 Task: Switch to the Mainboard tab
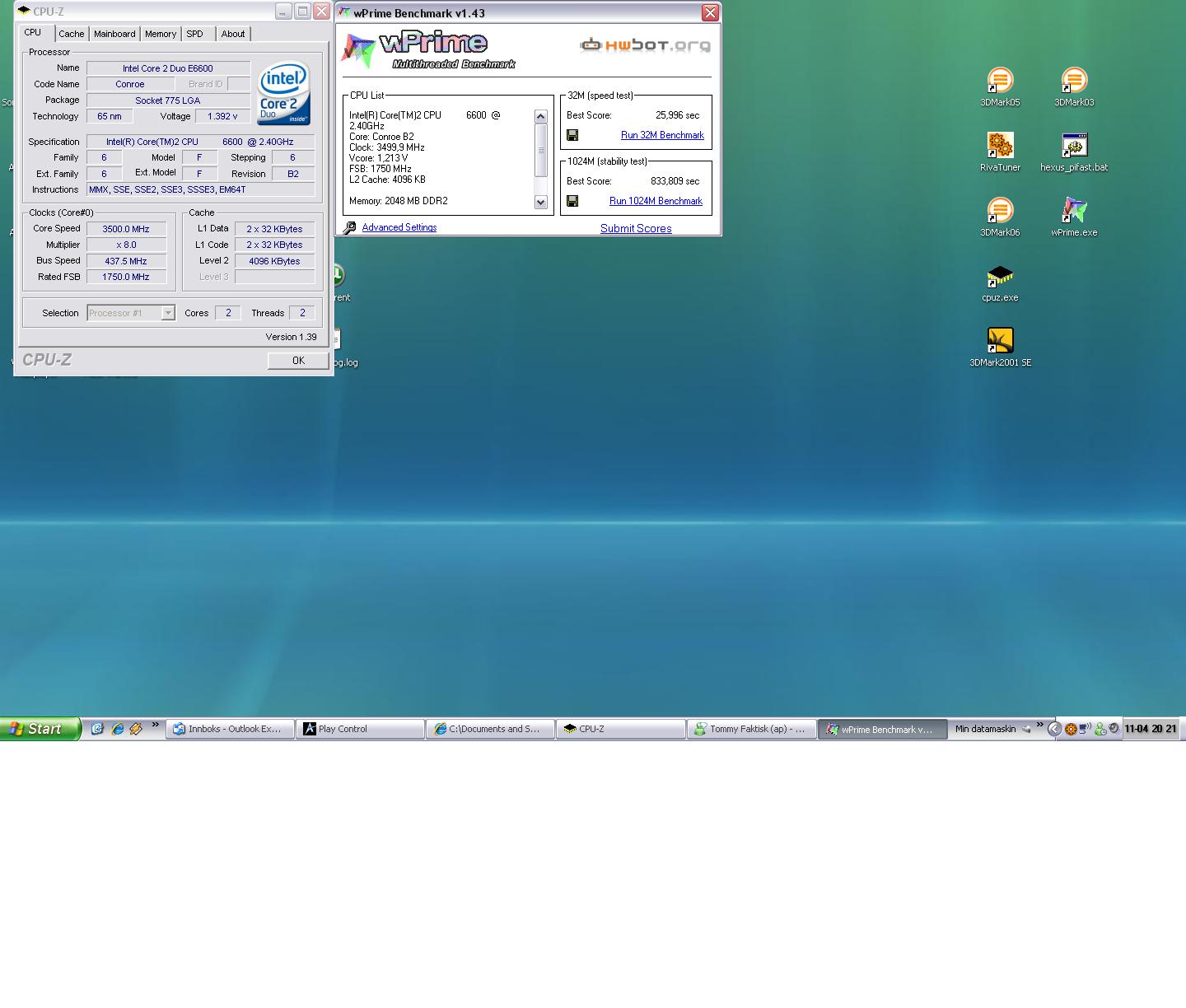point(114,34)
